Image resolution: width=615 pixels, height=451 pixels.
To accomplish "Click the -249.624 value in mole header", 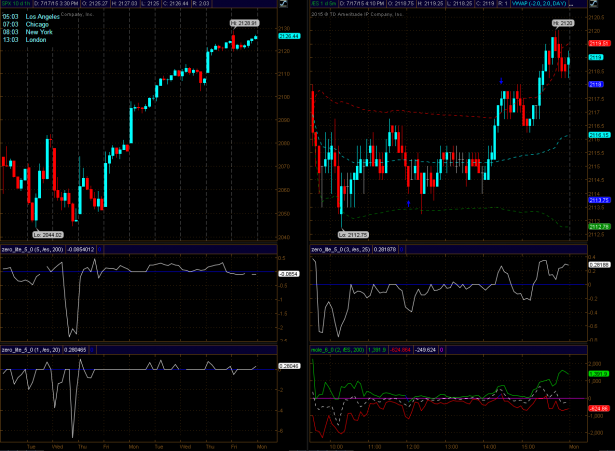I will click(x=425, y=350).
